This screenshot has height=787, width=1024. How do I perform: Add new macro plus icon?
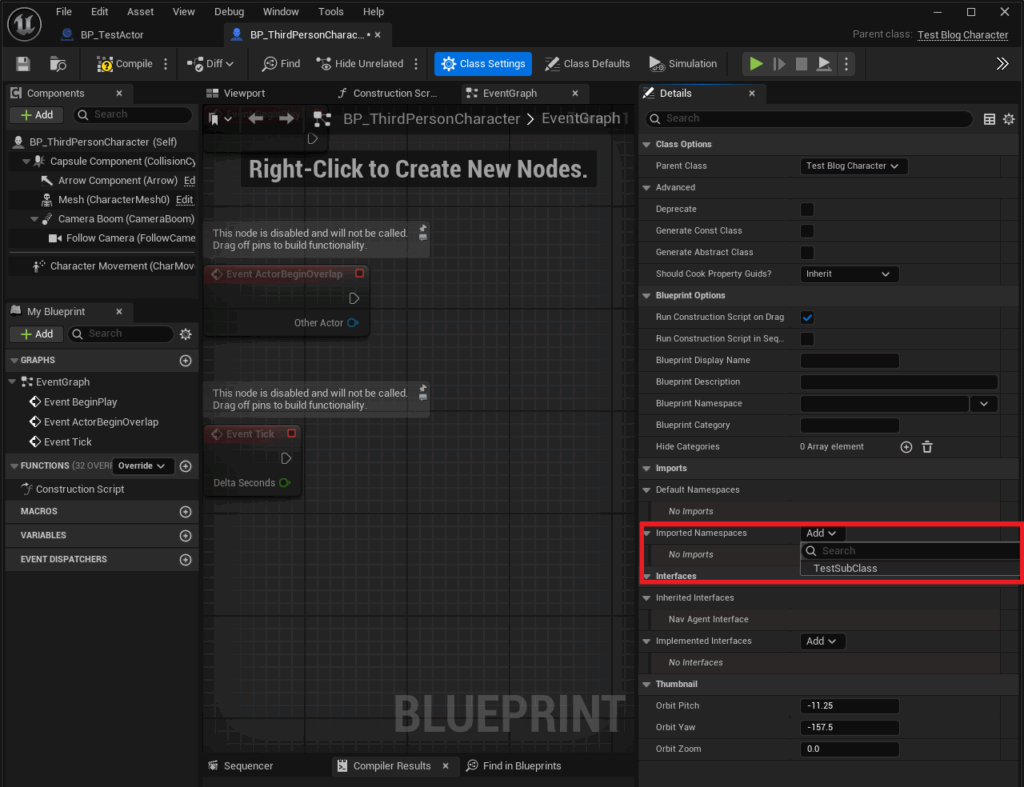click(185, 512)
